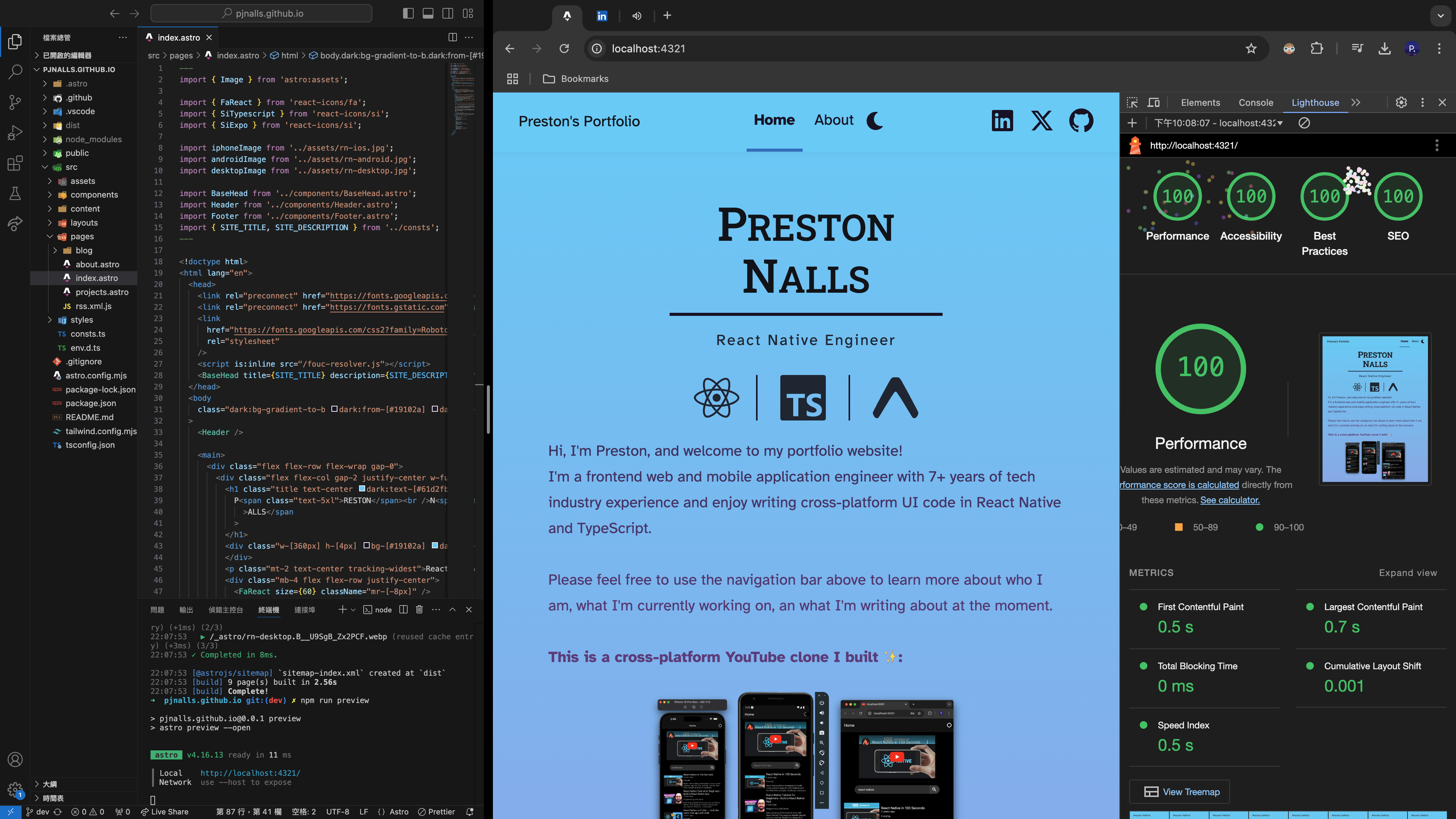Mute the tab with the audio icon
1456x819 pixels.
[x=637, y=16]
